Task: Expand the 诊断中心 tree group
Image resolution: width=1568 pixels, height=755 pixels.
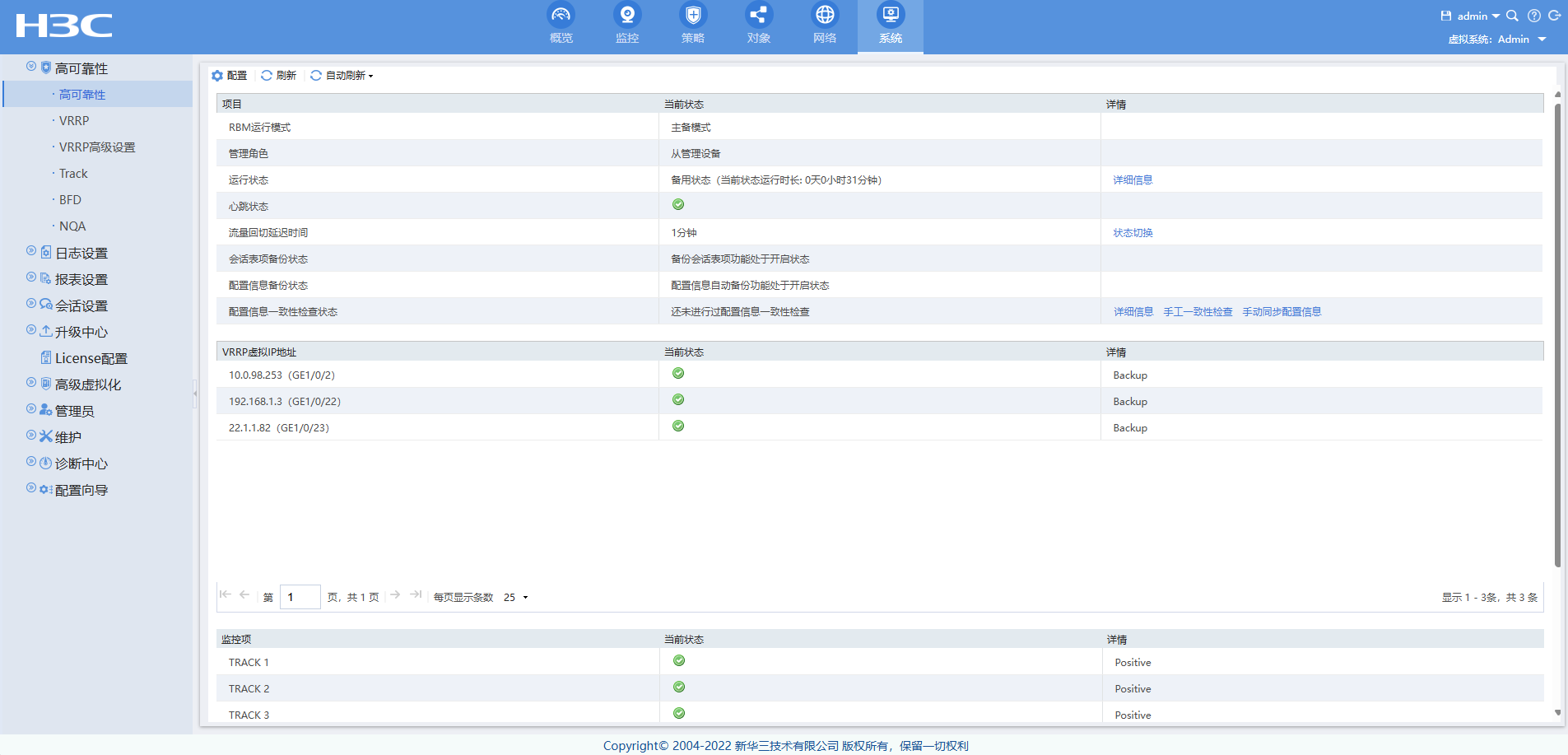Action: (31, 461)
